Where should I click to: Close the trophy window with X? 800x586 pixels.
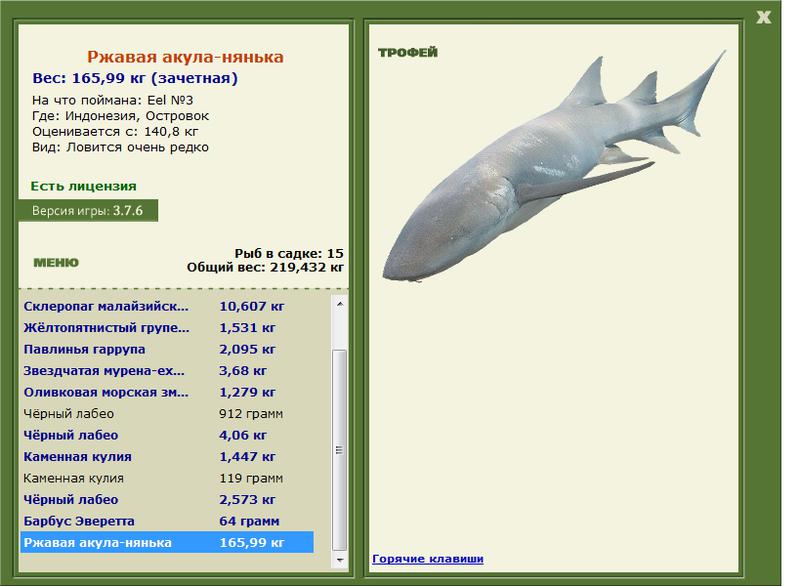click(763, 17)
